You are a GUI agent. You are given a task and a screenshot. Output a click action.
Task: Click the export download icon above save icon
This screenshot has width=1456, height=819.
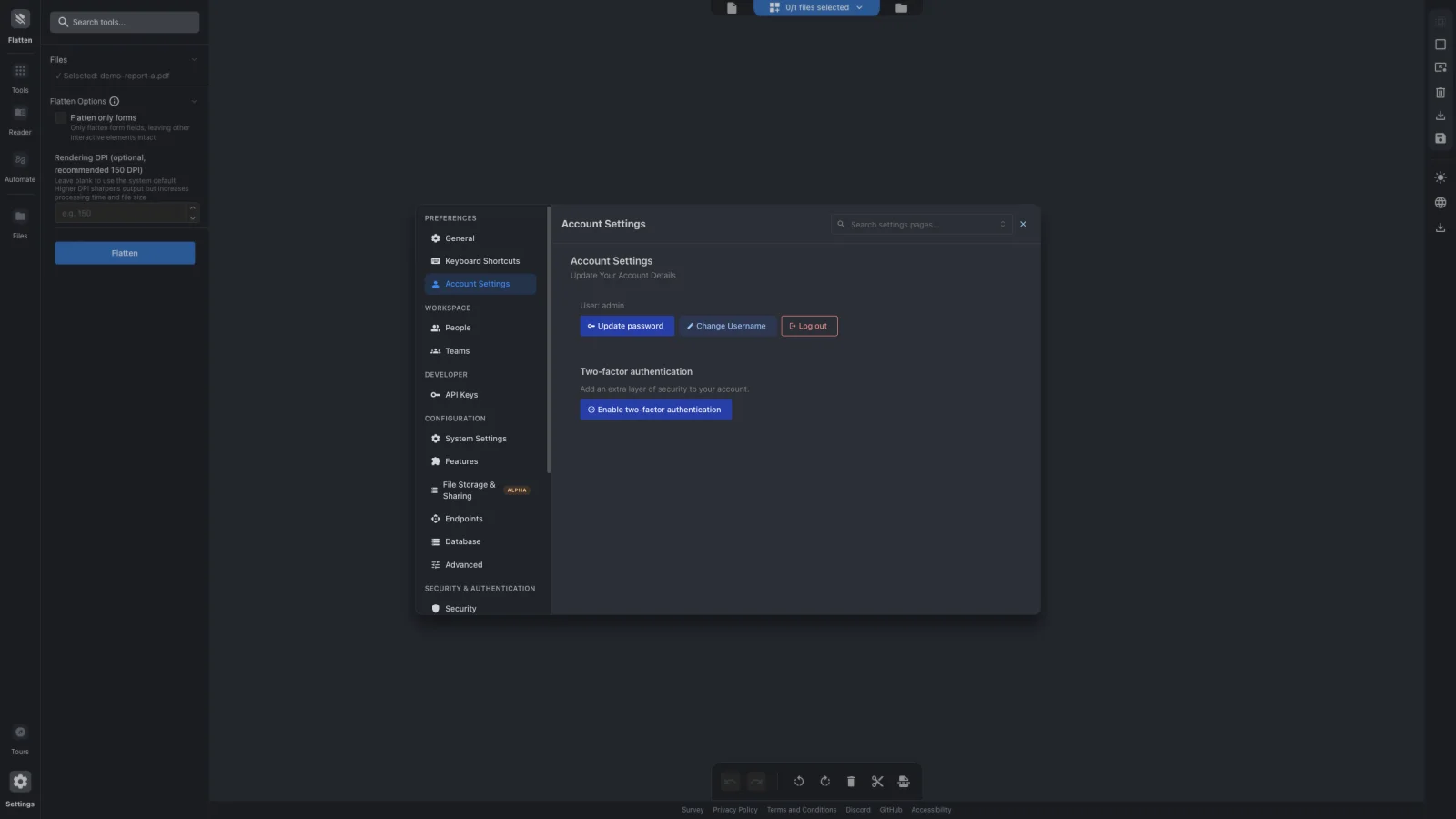(x=1441, y=116)
